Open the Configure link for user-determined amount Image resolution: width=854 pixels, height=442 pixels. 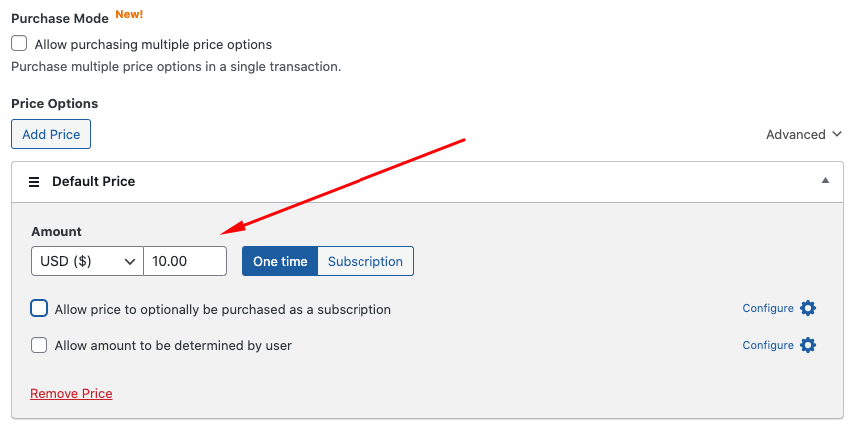(767, 345)
